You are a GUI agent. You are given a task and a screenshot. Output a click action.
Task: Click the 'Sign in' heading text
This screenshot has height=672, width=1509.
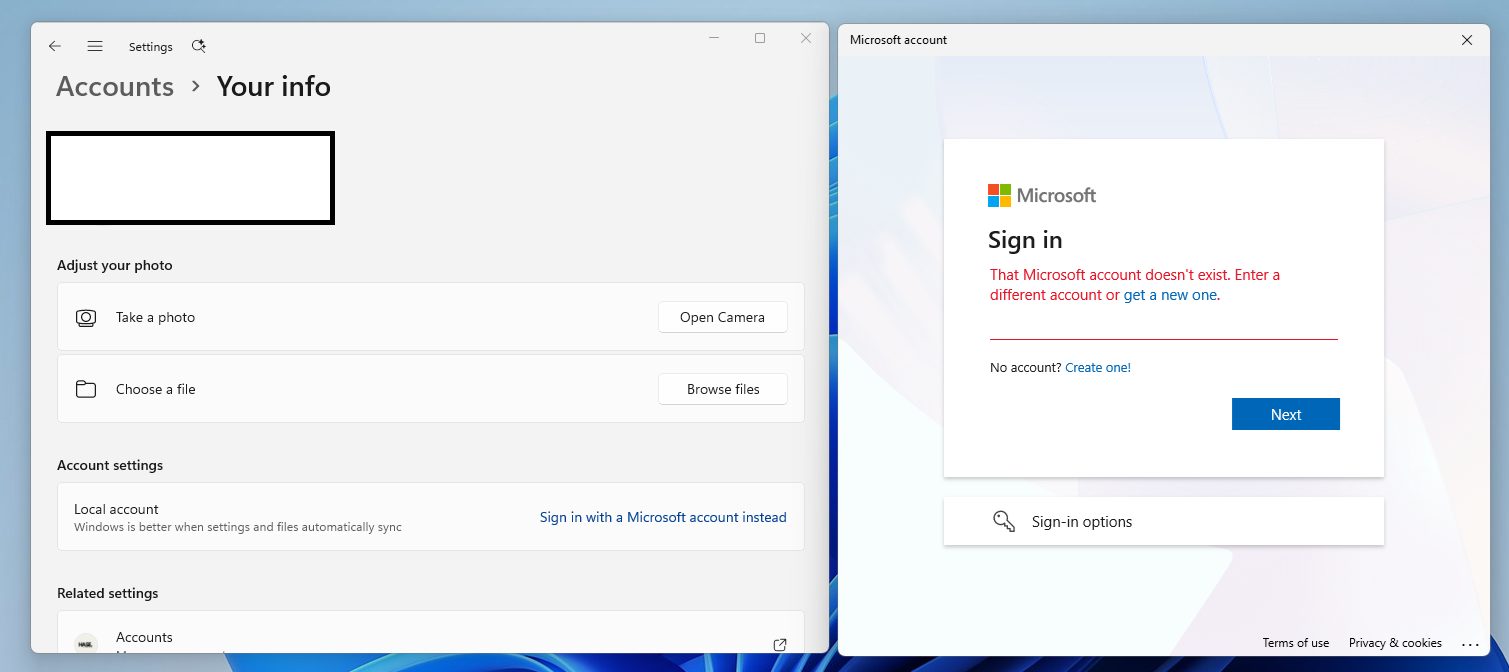[1025, 240]
